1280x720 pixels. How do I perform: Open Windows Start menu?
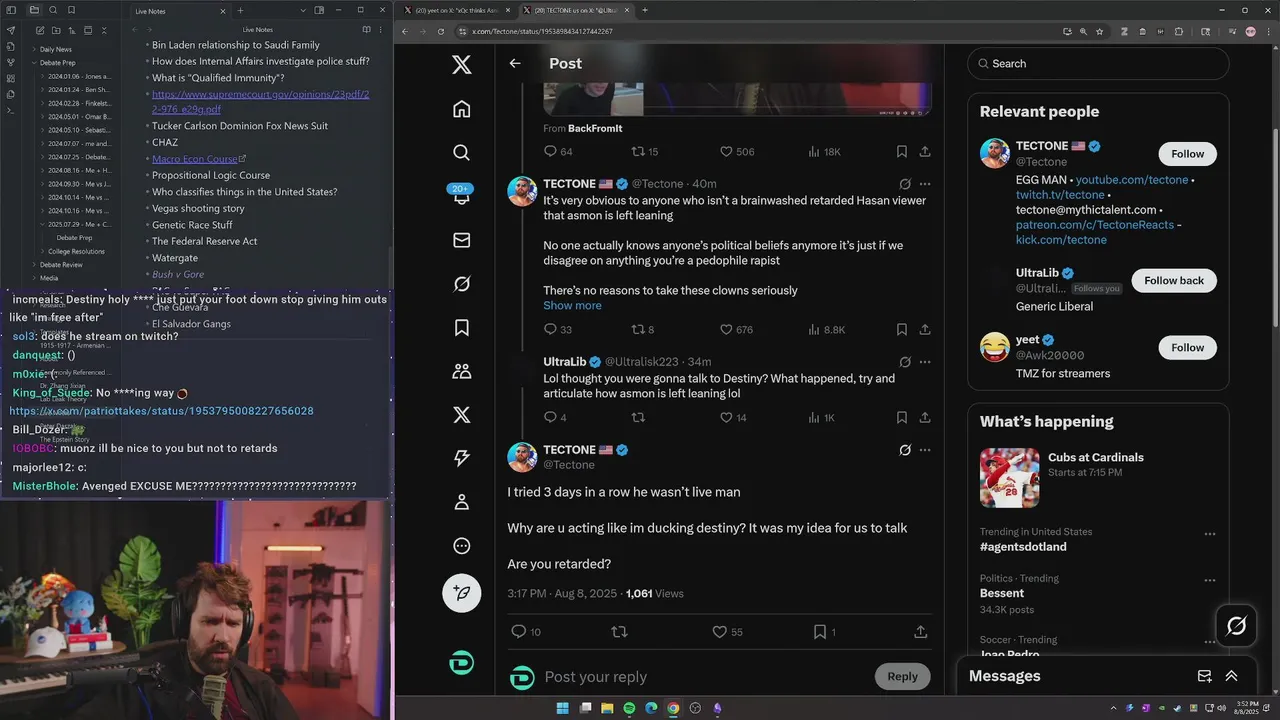click(x=562, y=708)
